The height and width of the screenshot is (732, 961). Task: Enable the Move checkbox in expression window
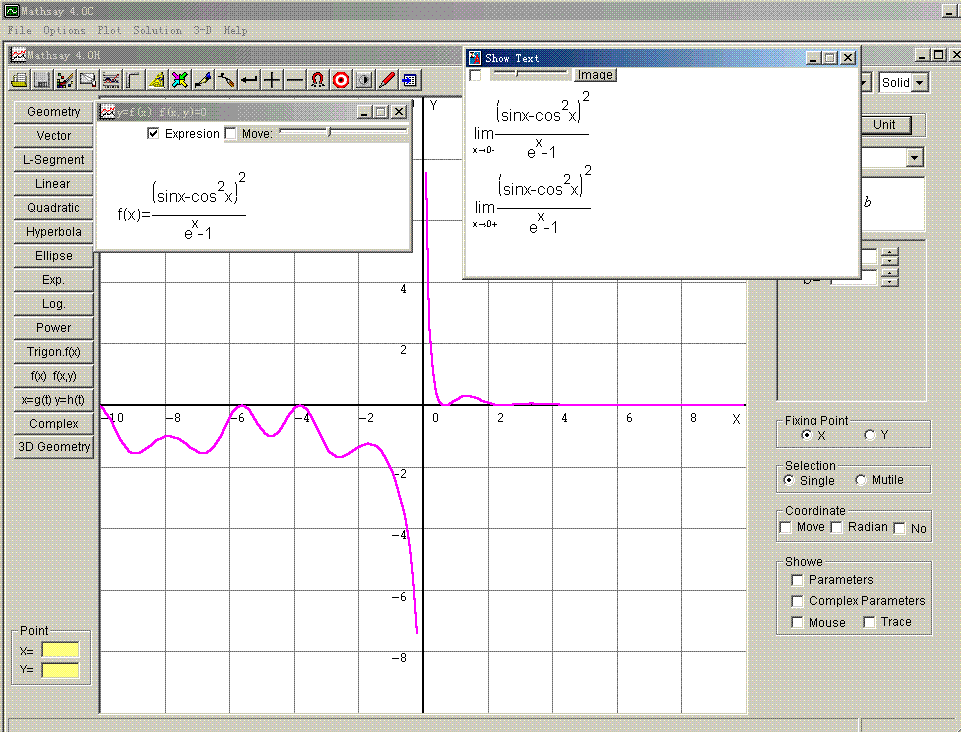(x=230, y=133)
